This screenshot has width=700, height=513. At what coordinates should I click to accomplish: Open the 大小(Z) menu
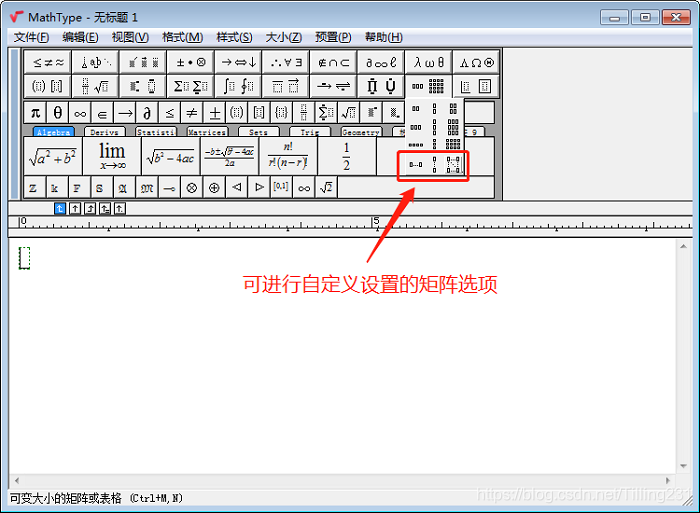(x=283, y=37)
